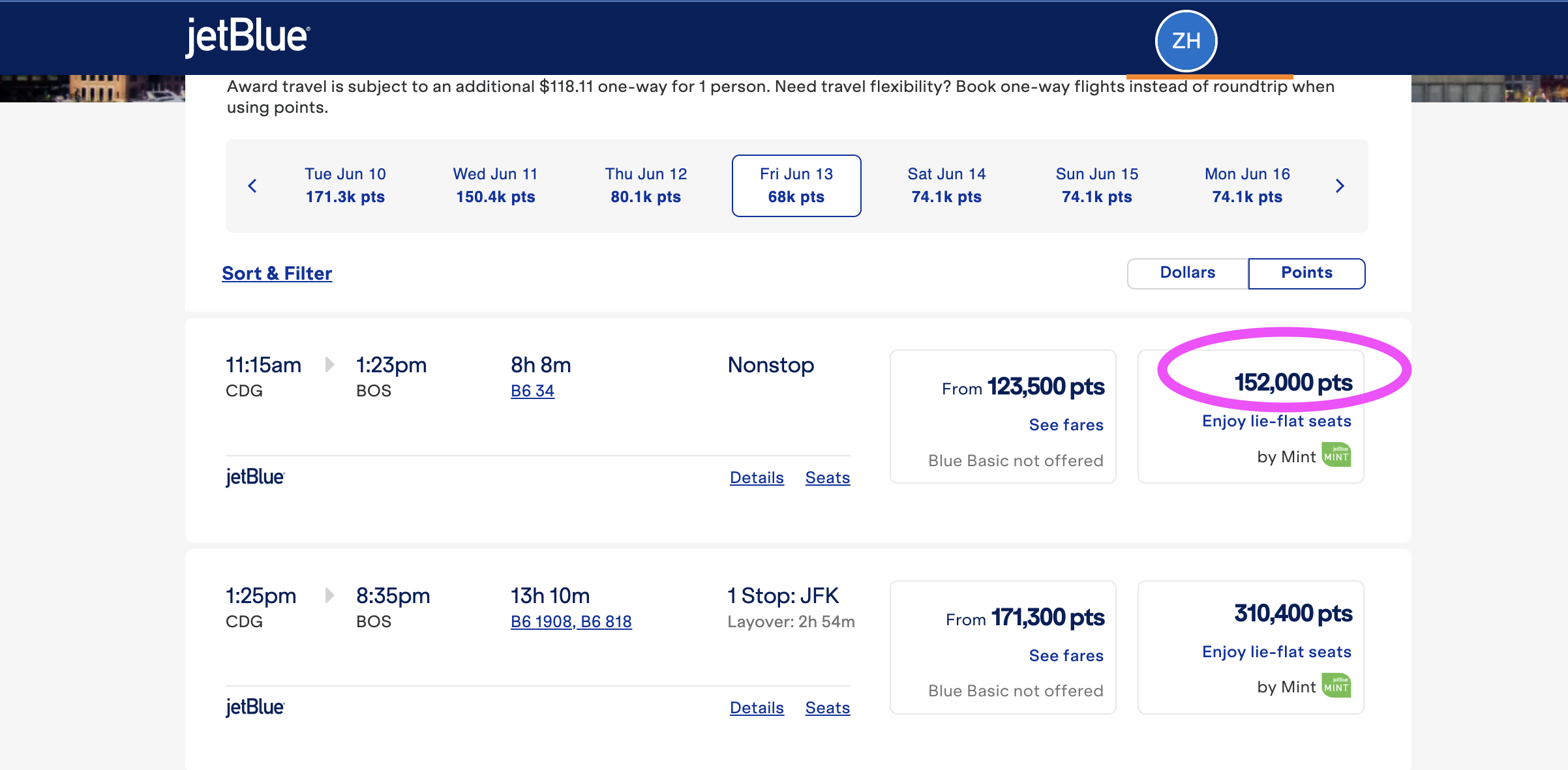Click the 8h 8m duration text

click(x=541, y=365)
